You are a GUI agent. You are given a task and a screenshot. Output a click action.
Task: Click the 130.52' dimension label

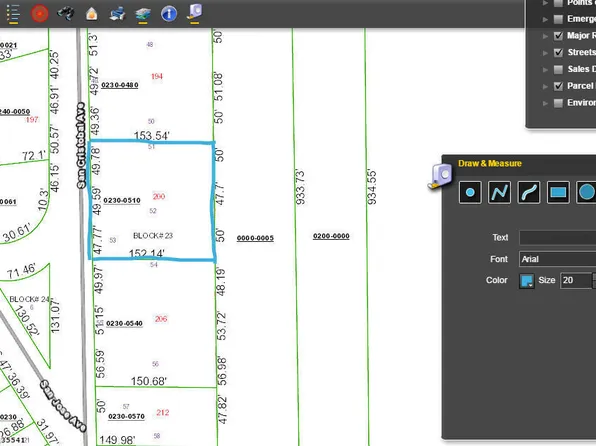click(27, 322)
